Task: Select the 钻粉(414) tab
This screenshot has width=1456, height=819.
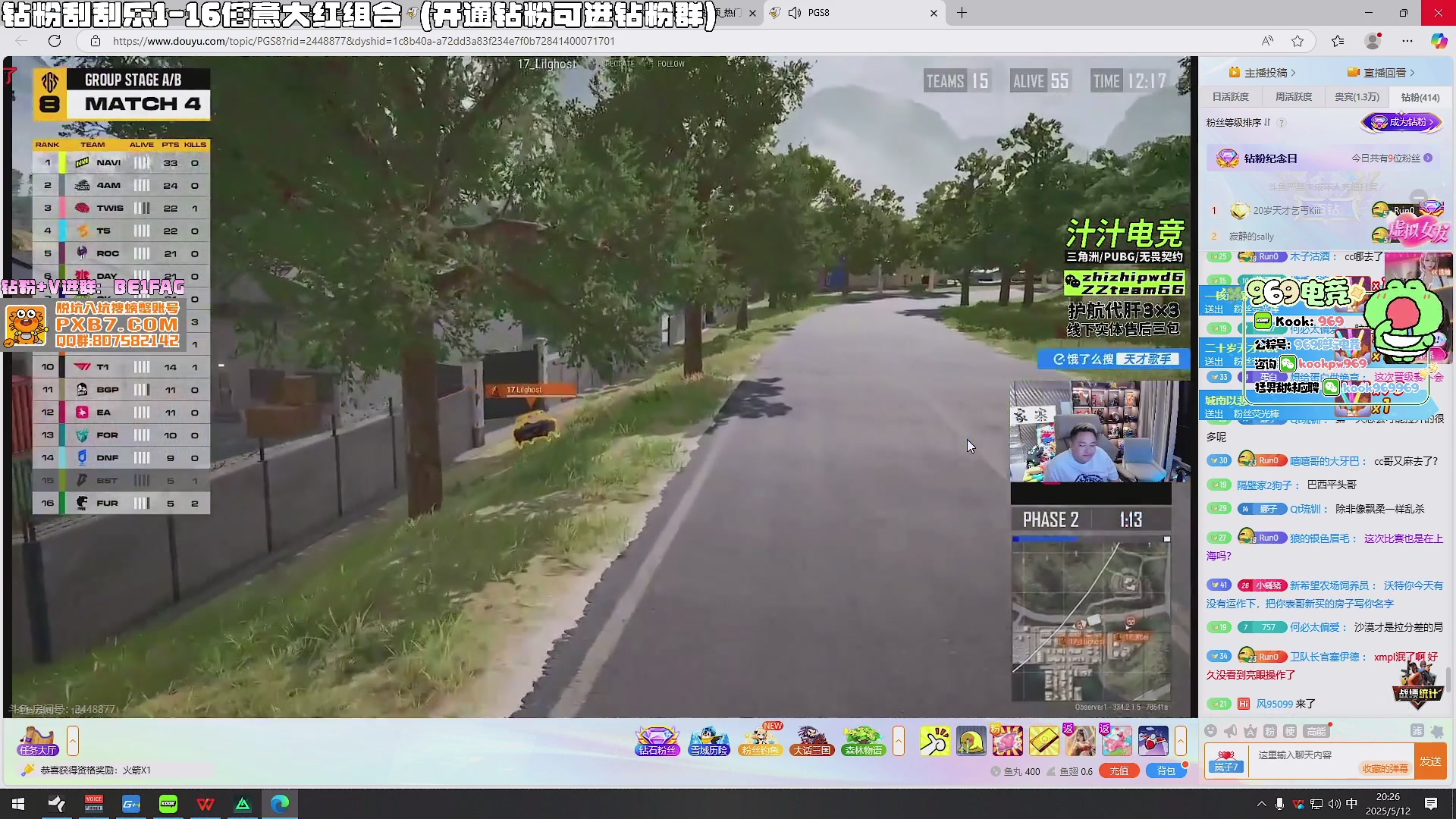Action: click(1420, 97)
